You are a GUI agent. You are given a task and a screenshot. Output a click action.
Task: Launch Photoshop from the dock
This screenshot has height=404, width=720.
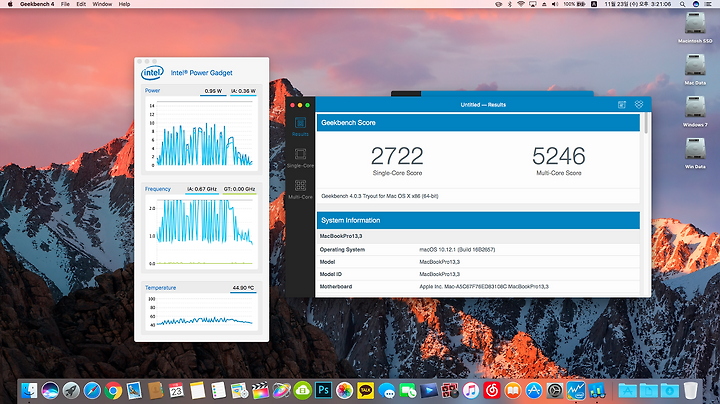pos(324,391)
